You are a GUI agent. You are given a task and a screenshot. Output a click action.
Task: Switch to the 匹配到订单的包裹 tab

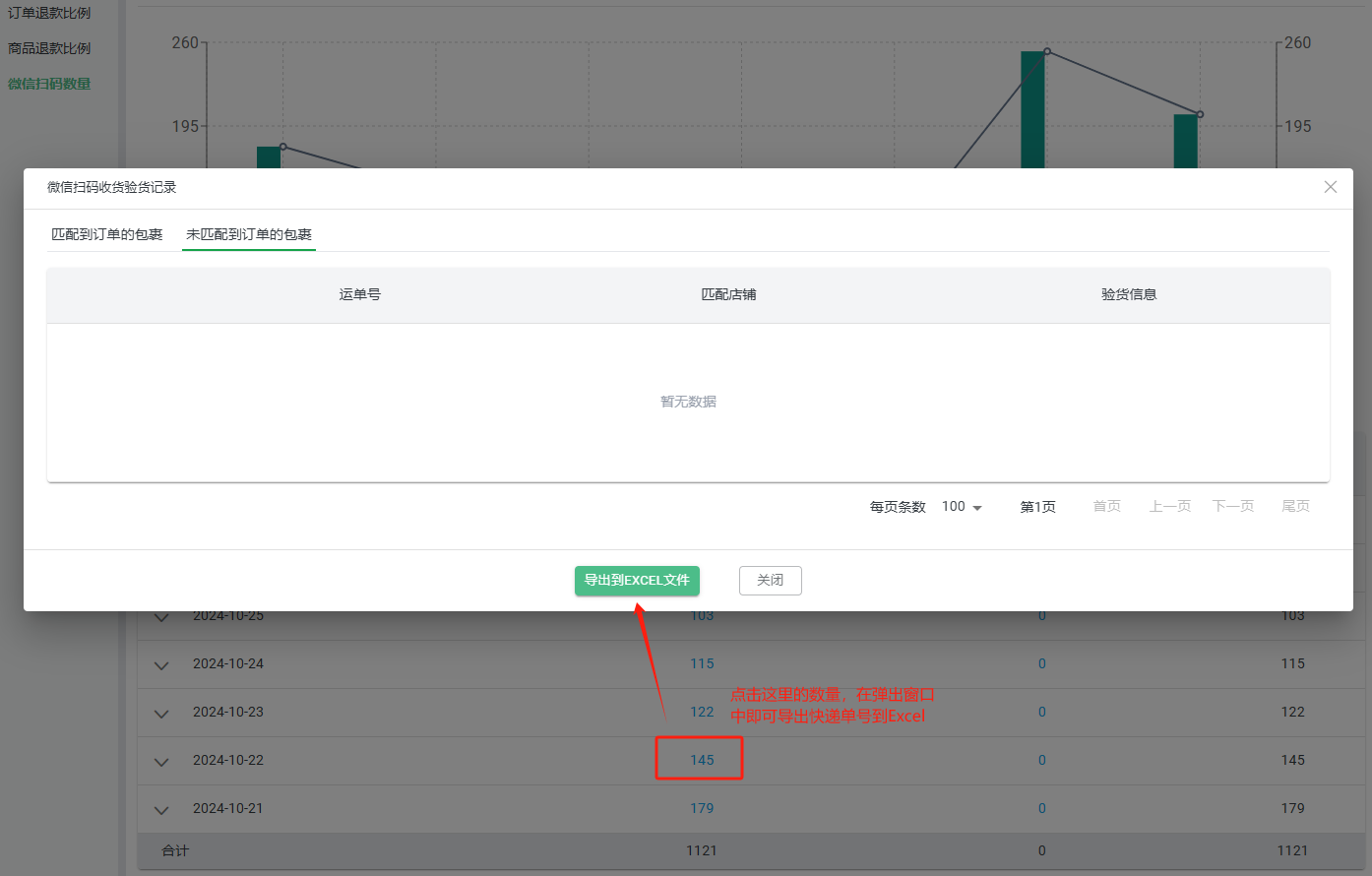tap(107, 234)
